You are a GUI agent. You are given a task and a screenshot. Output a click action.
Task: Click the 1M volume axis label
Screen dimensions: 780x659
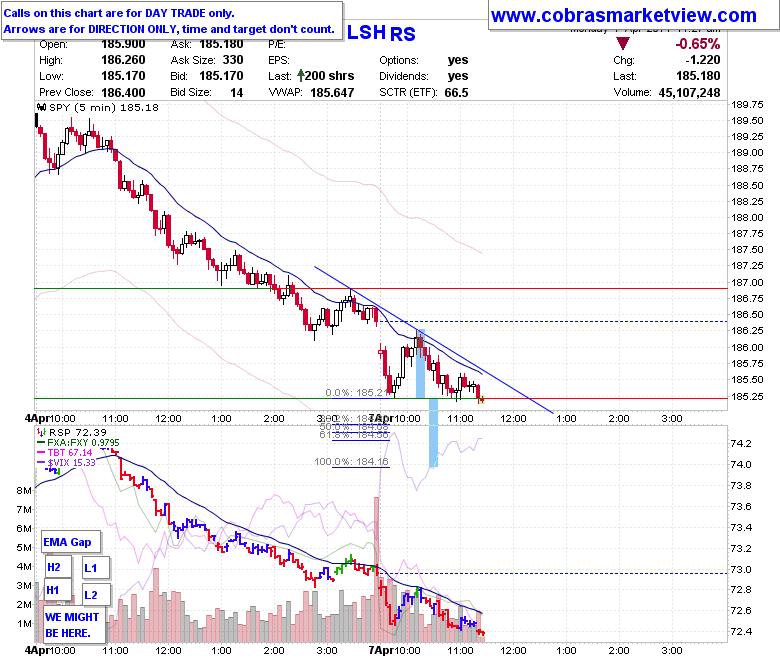tap(24, 624)
